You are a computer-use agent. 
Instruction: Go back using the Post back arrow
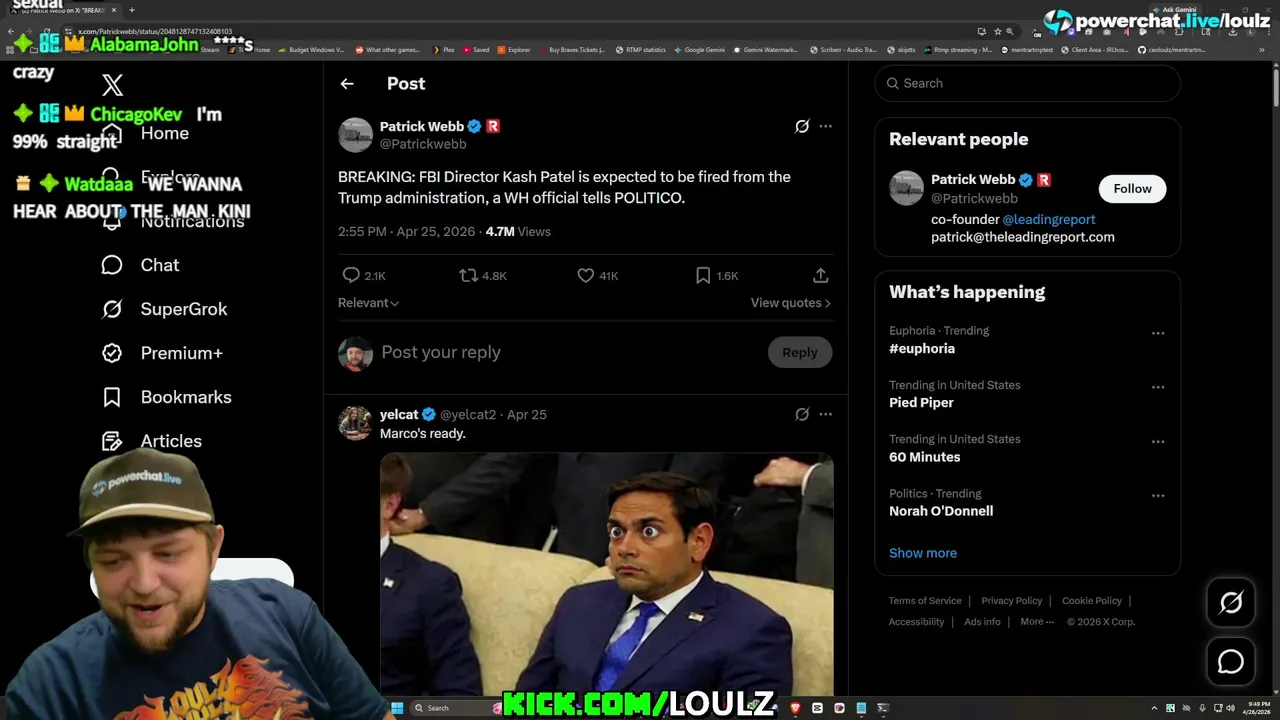347,84
